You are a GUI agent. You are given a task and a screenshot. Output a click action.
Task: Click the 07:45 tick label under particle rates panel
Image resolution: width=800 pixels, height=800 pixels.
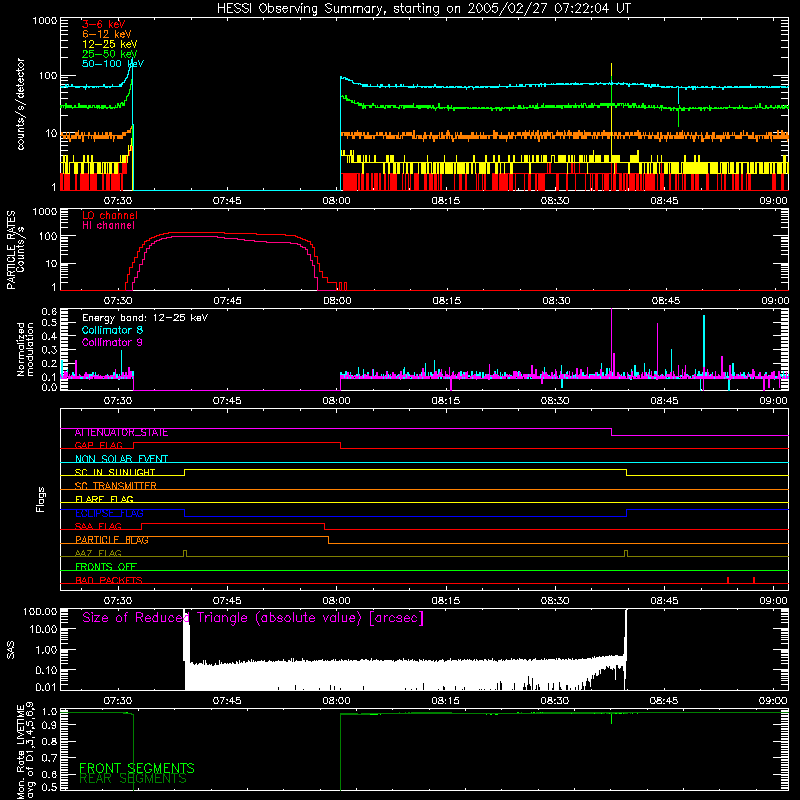227,301
